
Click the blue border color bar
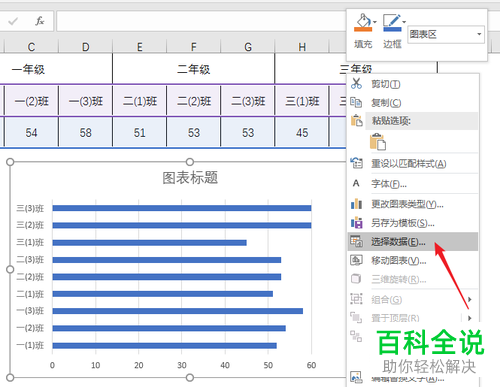click(x=392, y=30)
